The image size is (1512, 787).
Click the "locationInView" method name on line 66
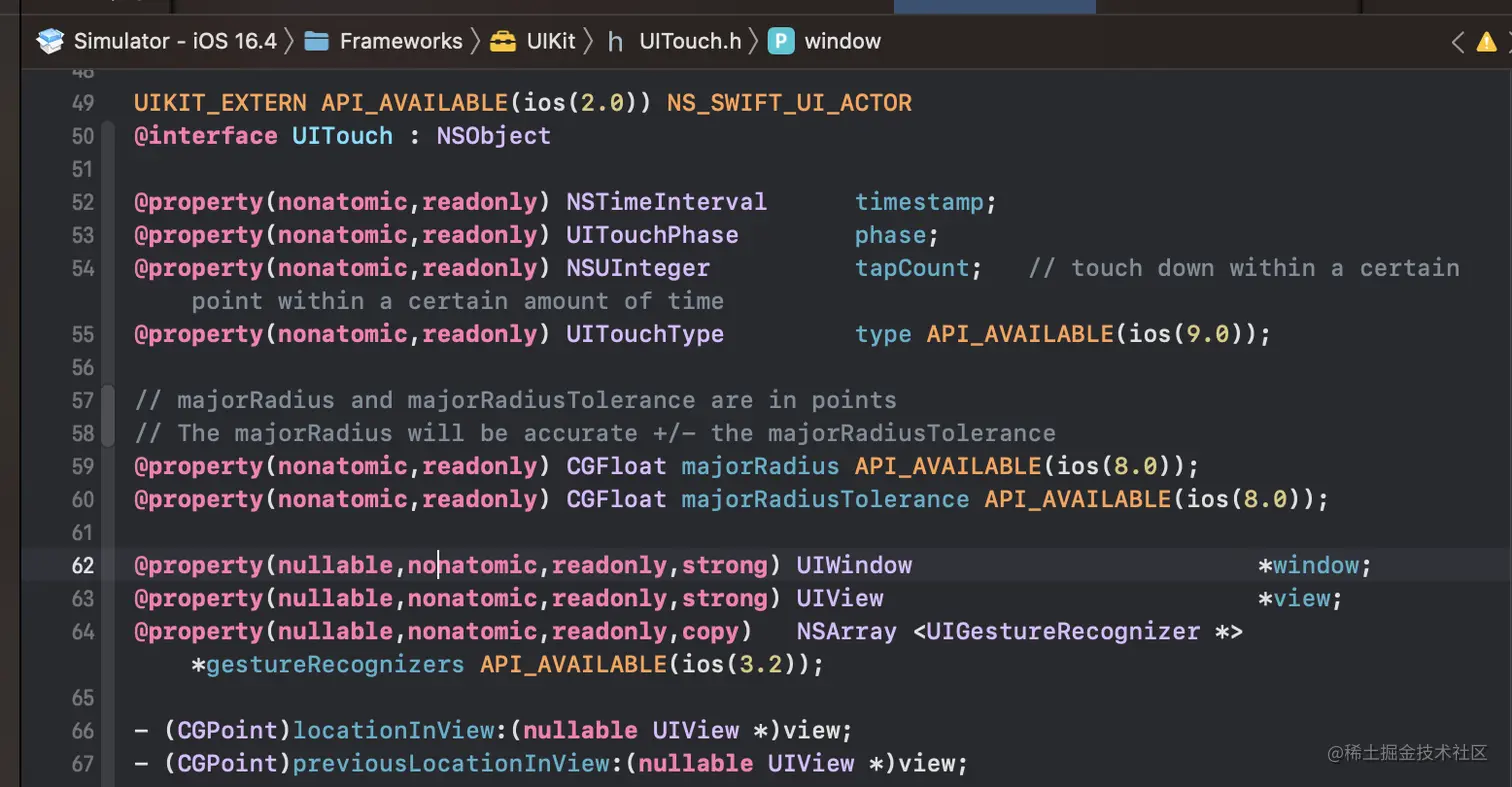point(393,730)
